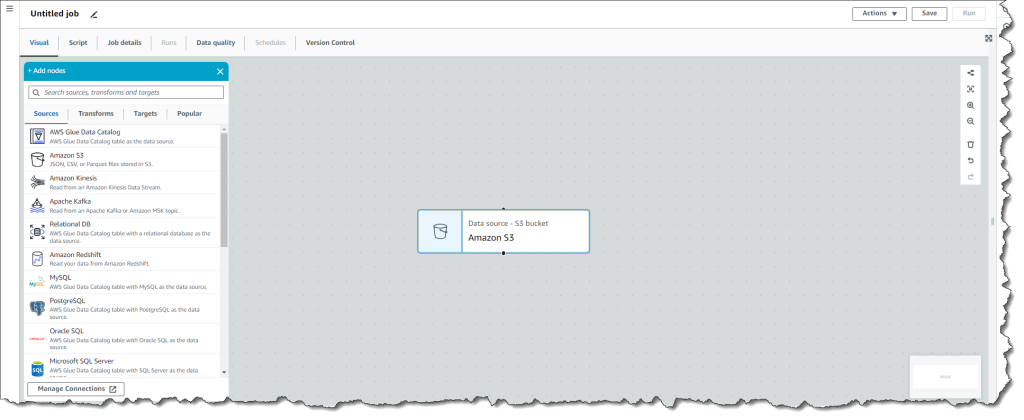
Task: Click the Relational DB source icon
Action: [38, 231]
